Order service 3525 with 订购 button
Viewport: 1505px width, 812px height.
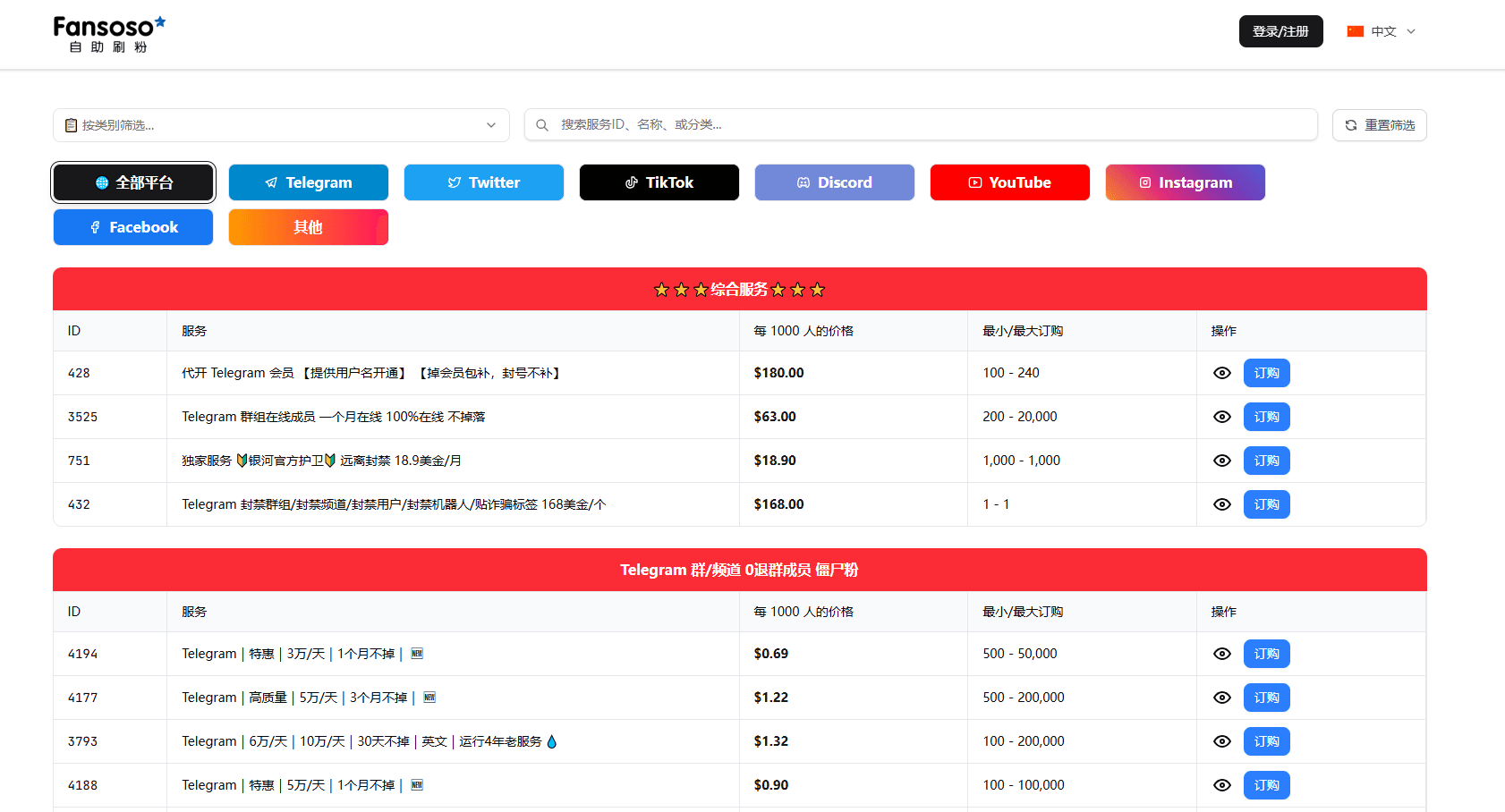pos(1266,417)
